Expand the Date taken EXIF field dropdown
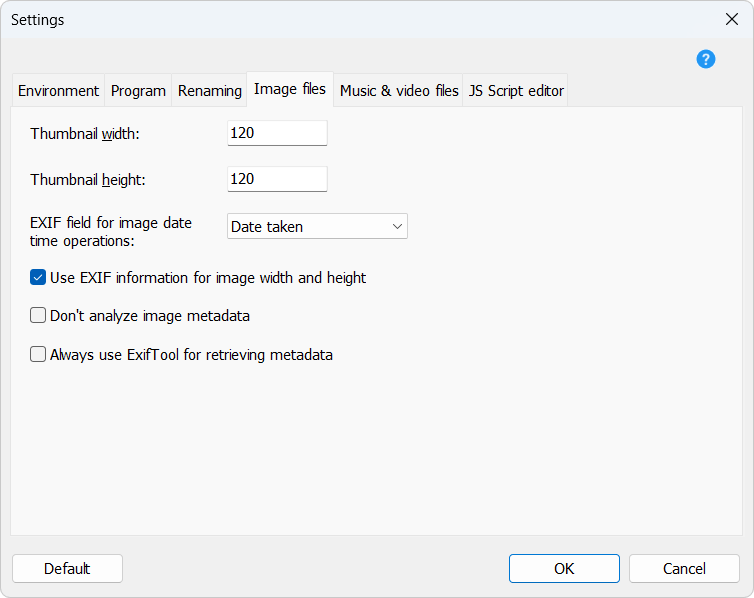Screen dimensions: 754x598 pos(317,227)
